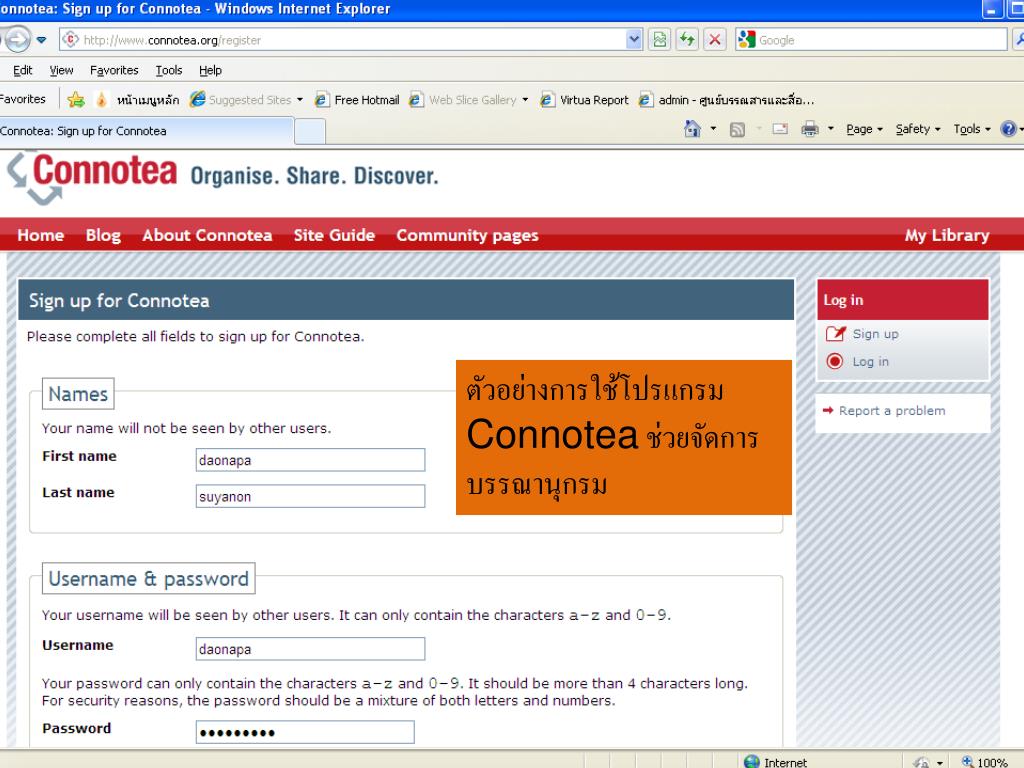1024x768 pixels.
Task: Click the Print icon
Action: pyautogui.click(x=810, y=129)
